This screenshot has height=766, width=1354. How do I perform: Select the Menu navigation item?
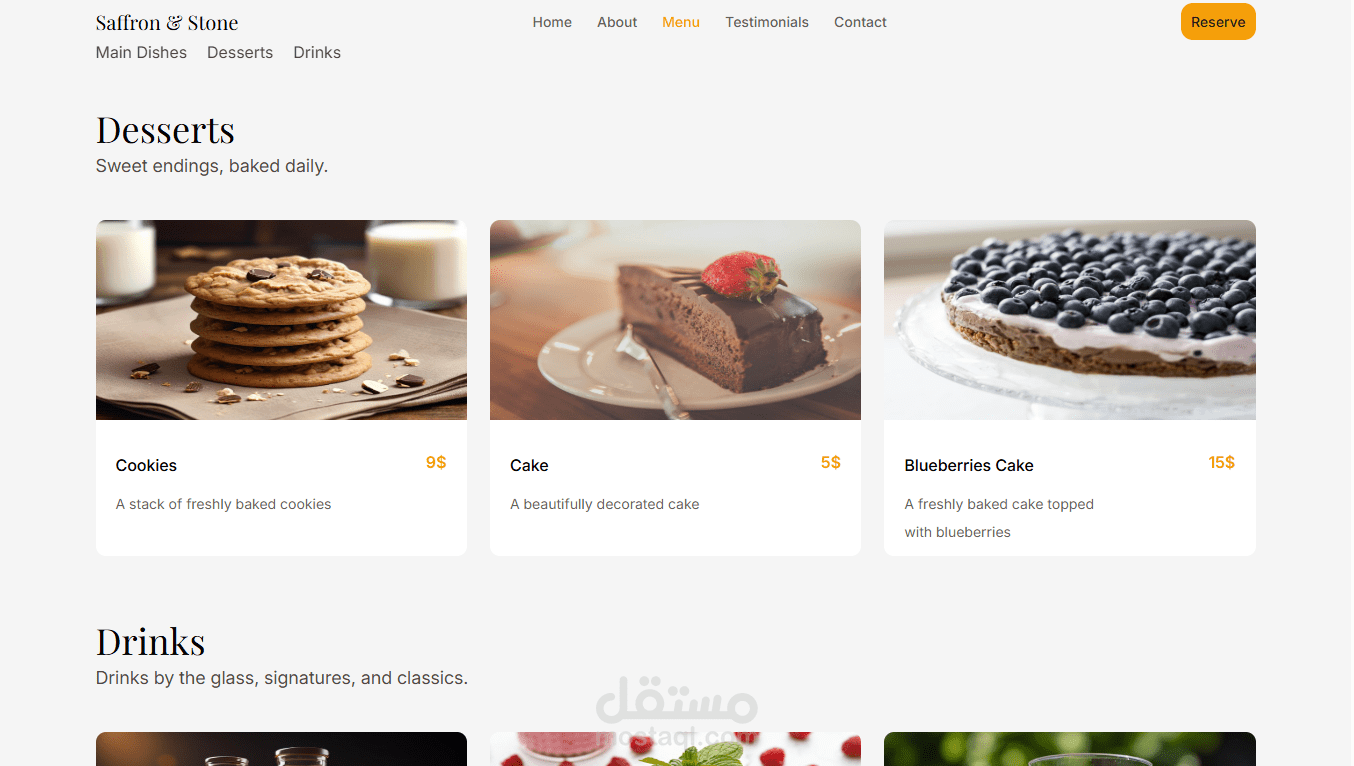[681, 22]
